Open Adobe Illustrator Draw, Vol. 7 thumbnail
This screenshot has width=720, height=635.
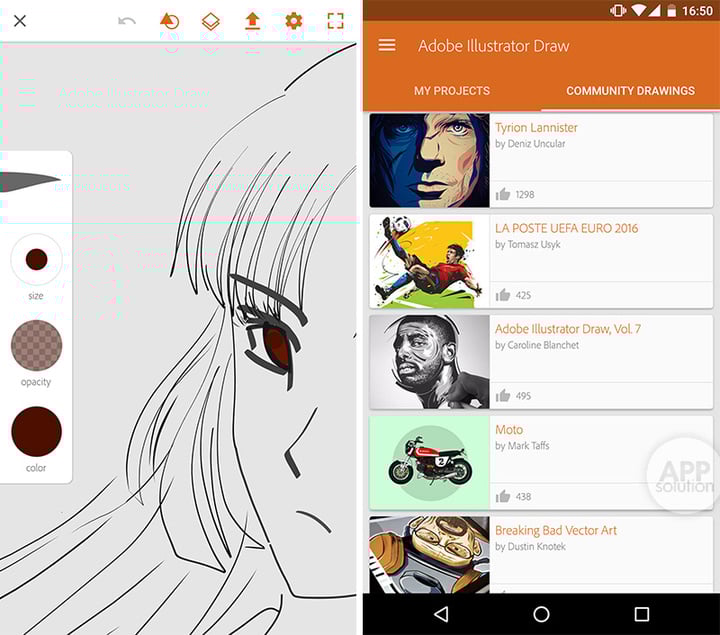429,362
